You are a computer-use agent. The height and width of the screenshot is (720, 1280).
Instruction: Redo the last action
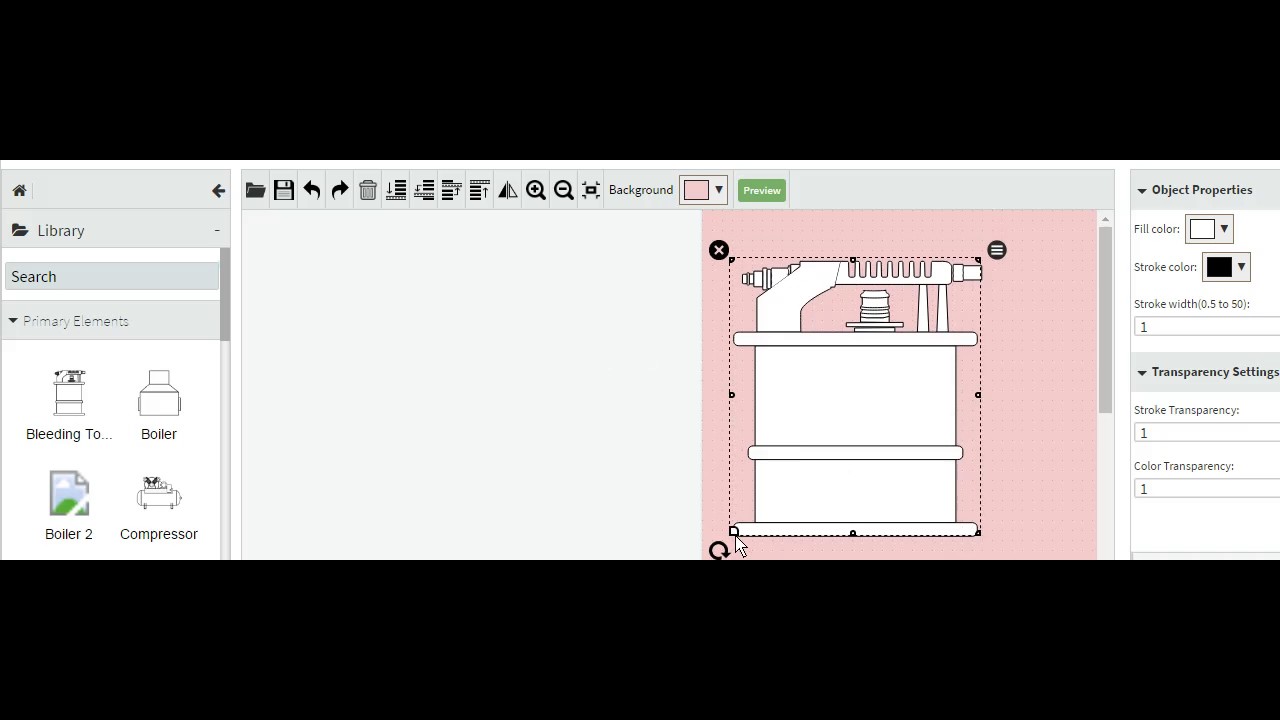tap(340, 190)
